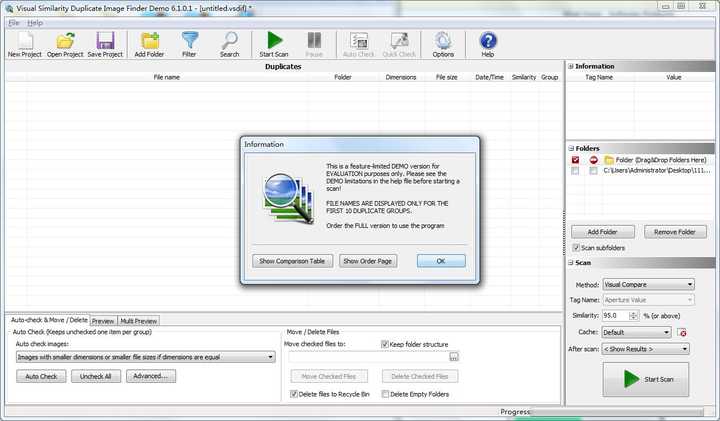Open the File menu
The image size is (720, 421).
(x=14, y=22)
